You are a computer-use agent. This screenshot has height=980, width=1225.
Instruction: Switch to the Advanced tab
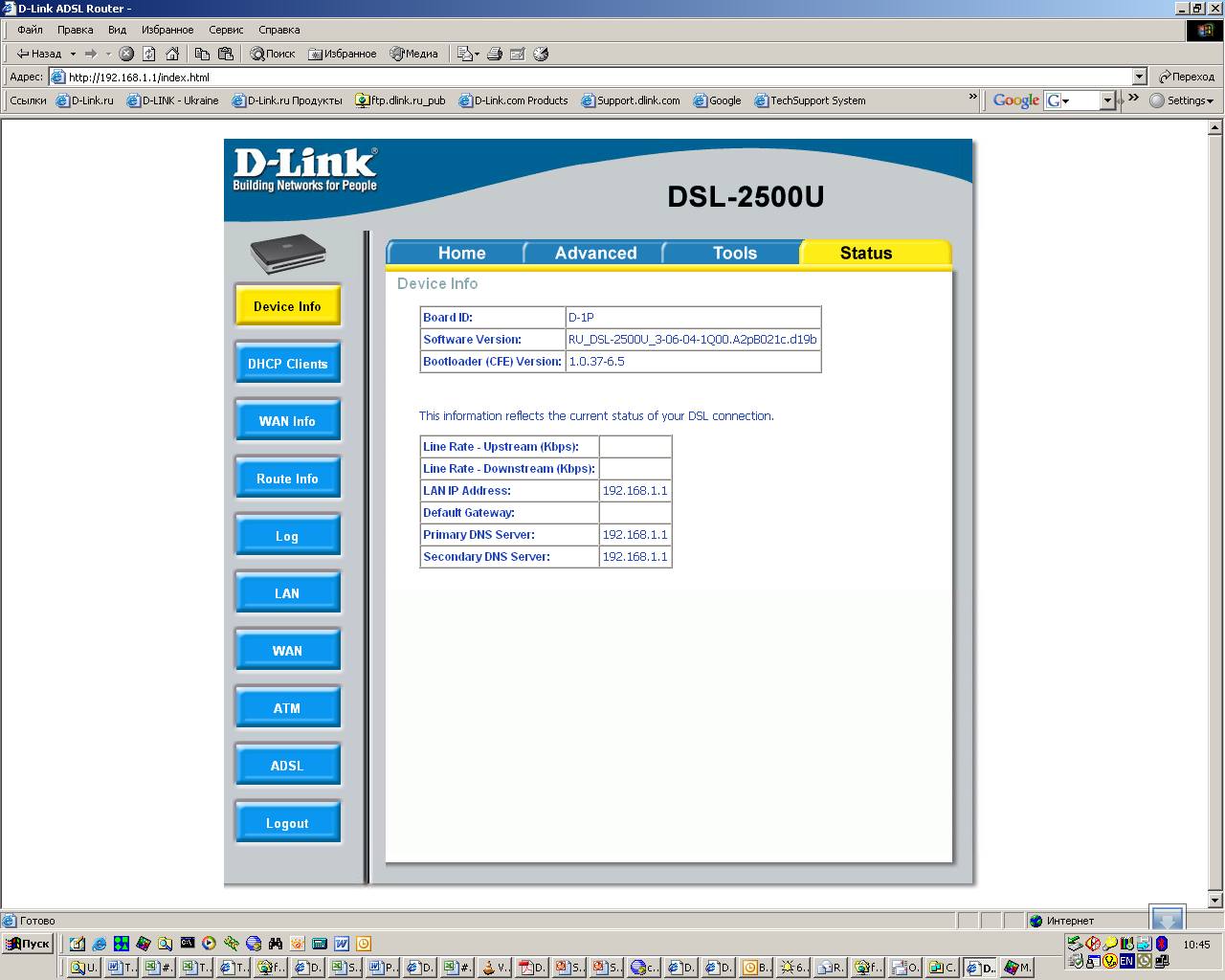595,253
